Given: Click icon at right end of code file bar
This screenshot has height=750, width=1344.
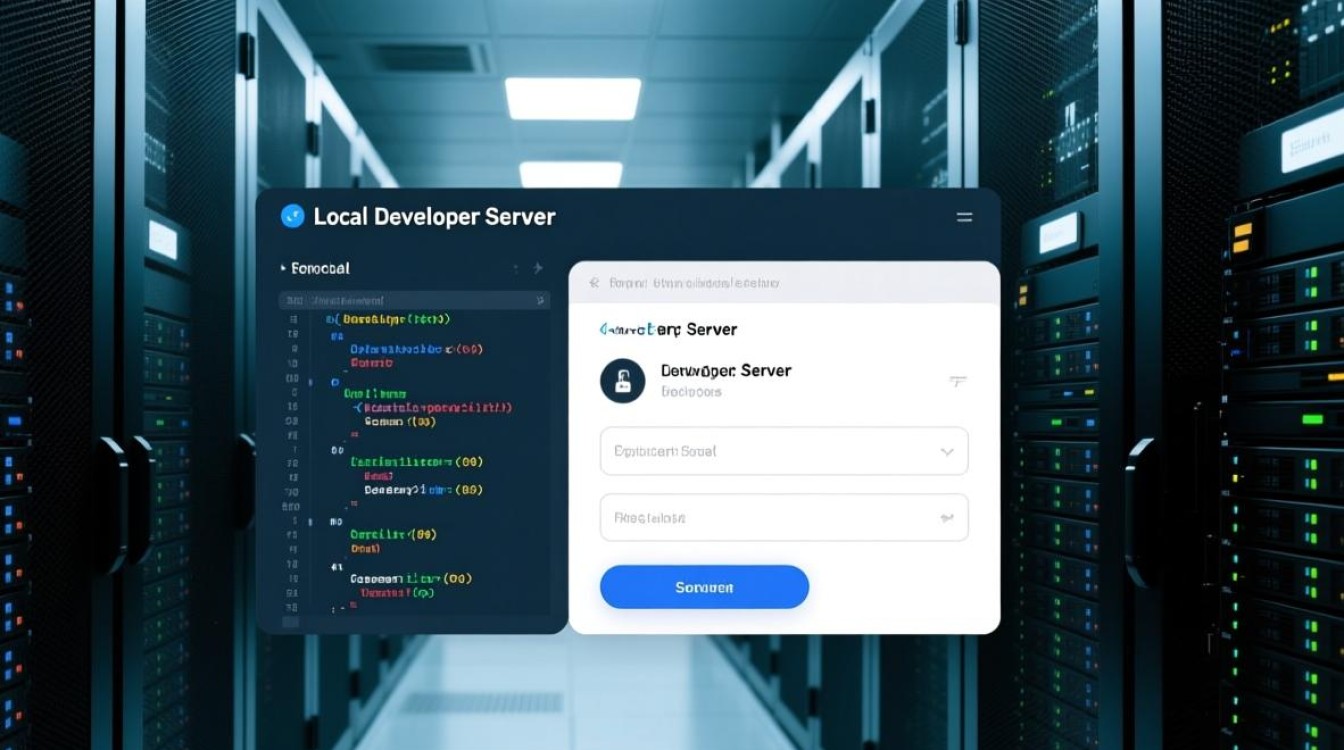Looking at the screenshot, I should click(541, 299).
